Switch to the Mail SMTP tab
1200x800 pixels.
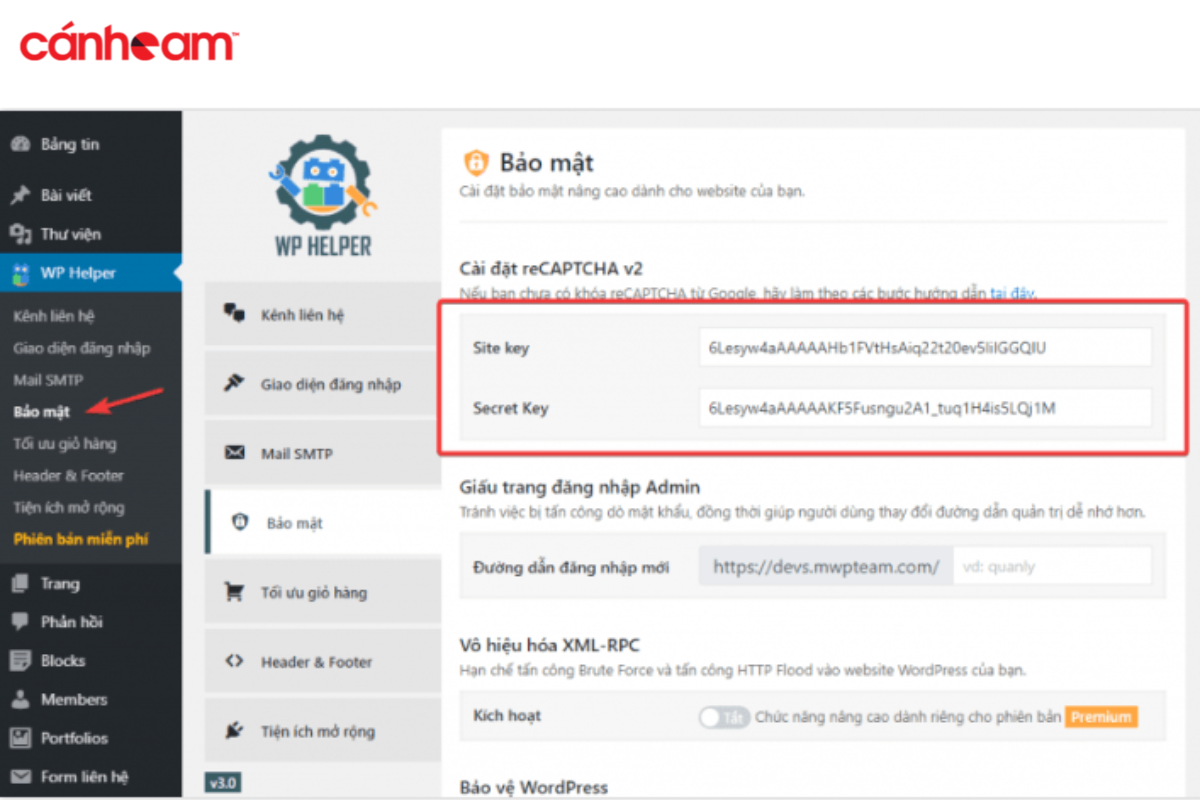323,454
